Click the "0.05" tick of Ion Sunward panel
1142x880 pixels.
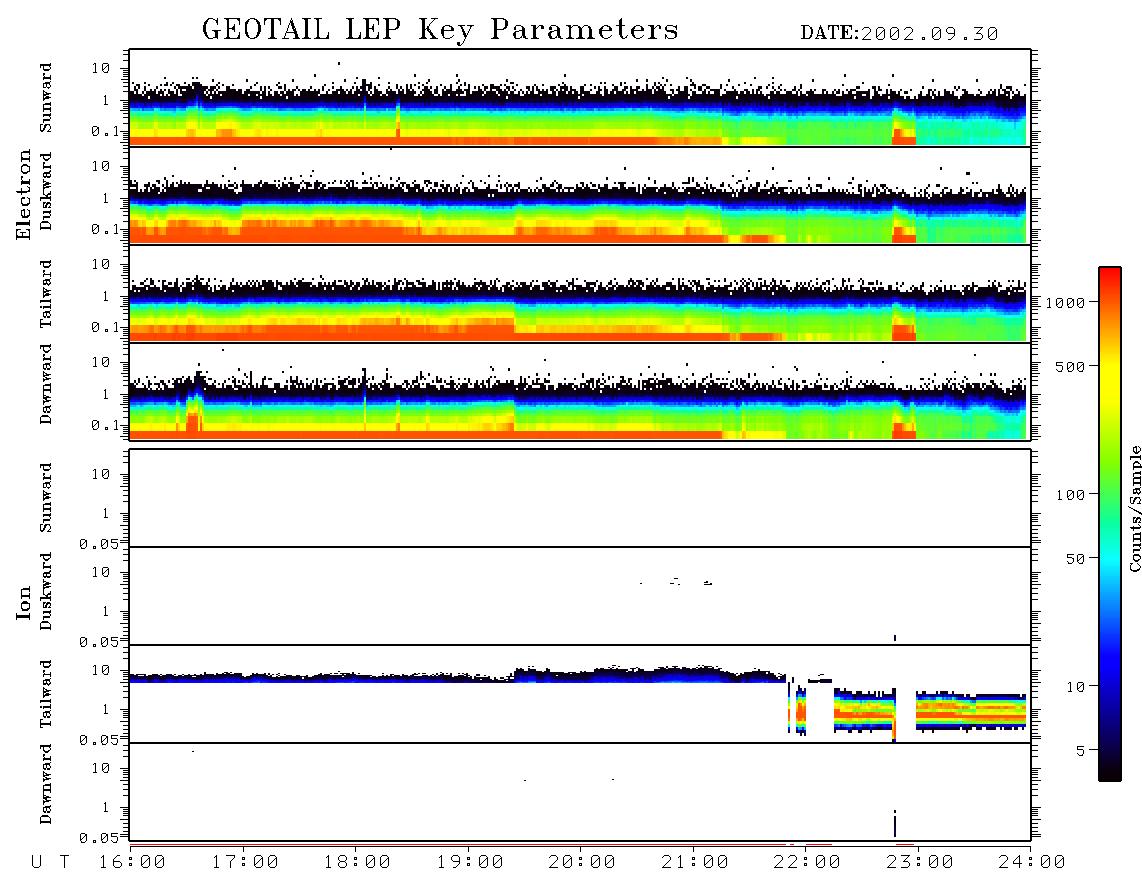coord(98,544)
